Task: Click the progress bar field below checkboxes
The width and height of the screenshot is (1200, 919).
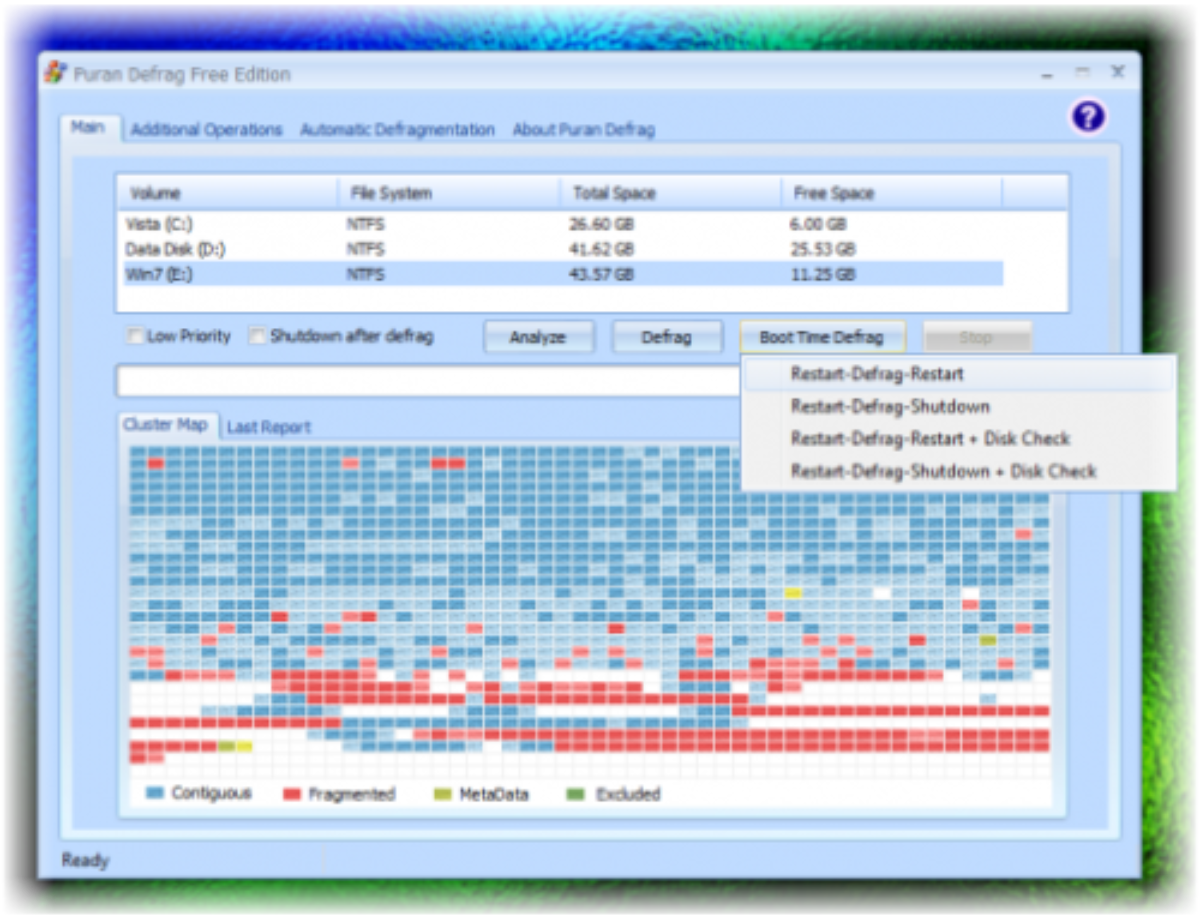Action: pyautogui.click(x=430, y=381)
